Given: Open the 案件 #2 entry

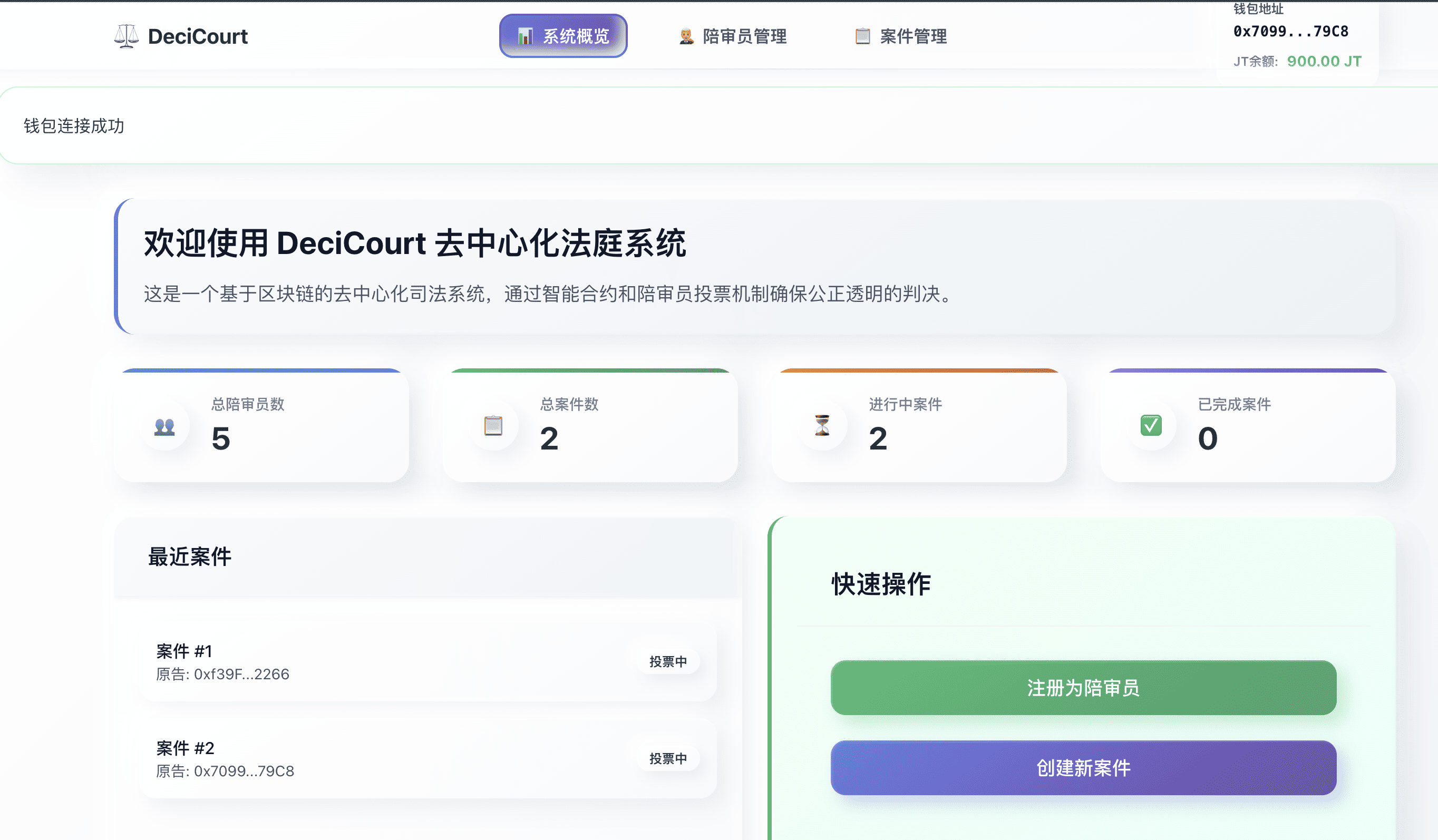Looking at the screenshot, I should pyautogui.click(x=428, y=759).
